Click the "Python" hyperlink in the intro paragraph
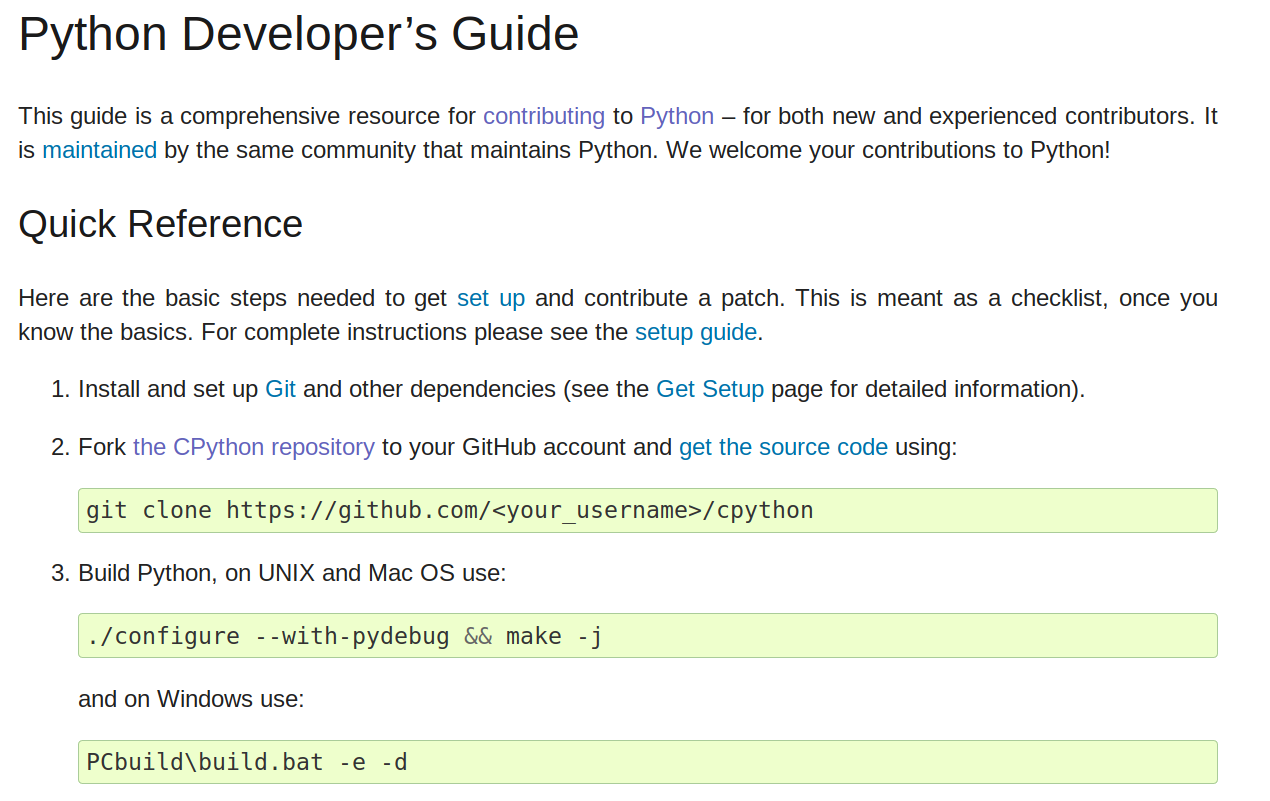Screen dimensions: 1270x801 677,116
